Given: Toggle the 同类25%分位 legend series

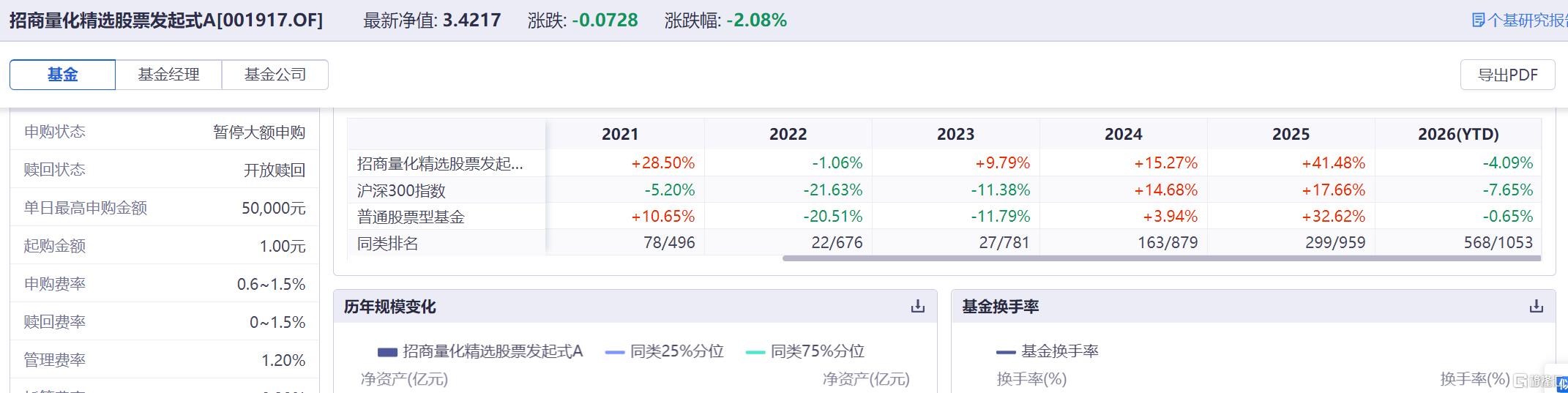Looking at the screenshot, I should click(665, 351).
